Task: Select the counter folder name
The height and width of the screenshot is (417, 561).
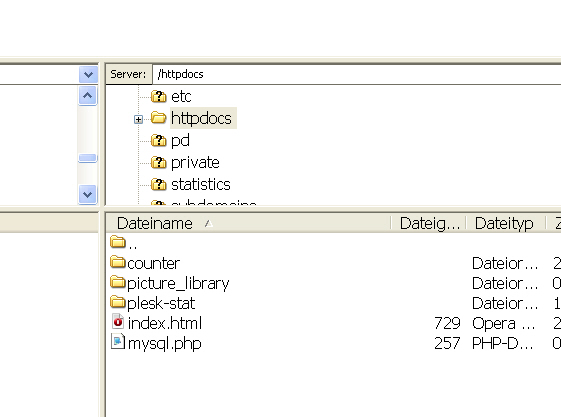Action: 153,264
